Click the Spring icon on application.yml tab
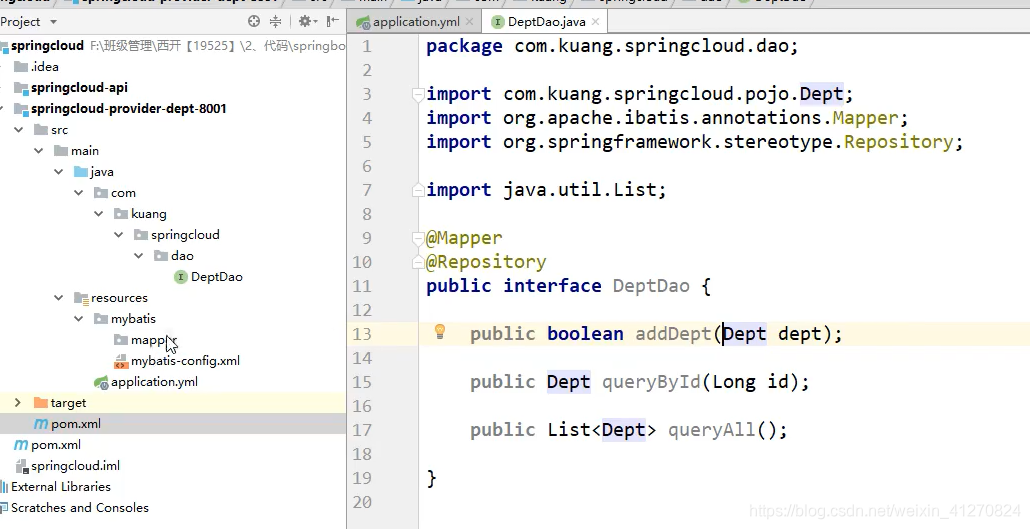The image size is (1030, 529). (363, 22)
